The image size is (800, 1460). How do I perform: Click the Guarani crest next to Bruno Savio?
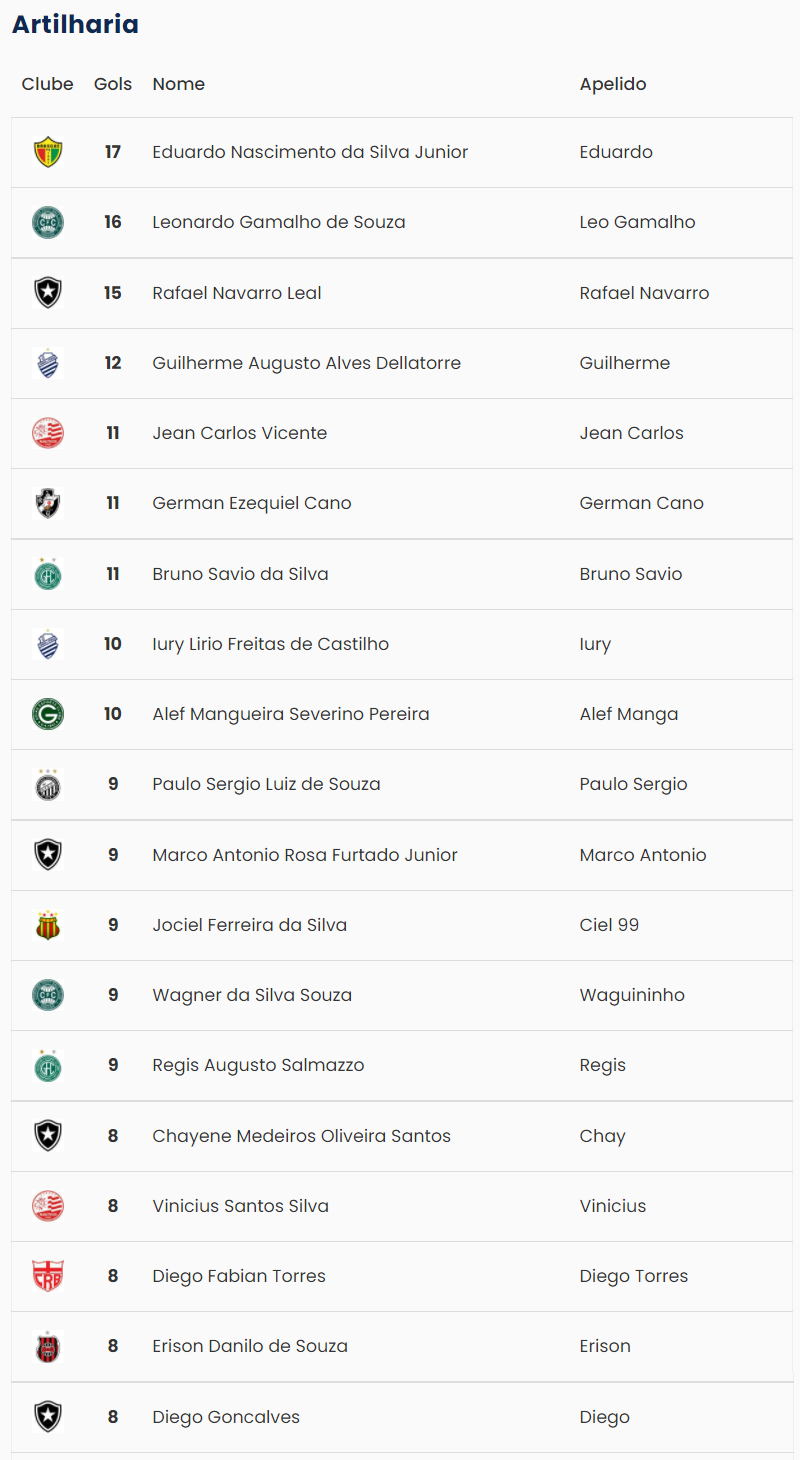pos(48,574)
